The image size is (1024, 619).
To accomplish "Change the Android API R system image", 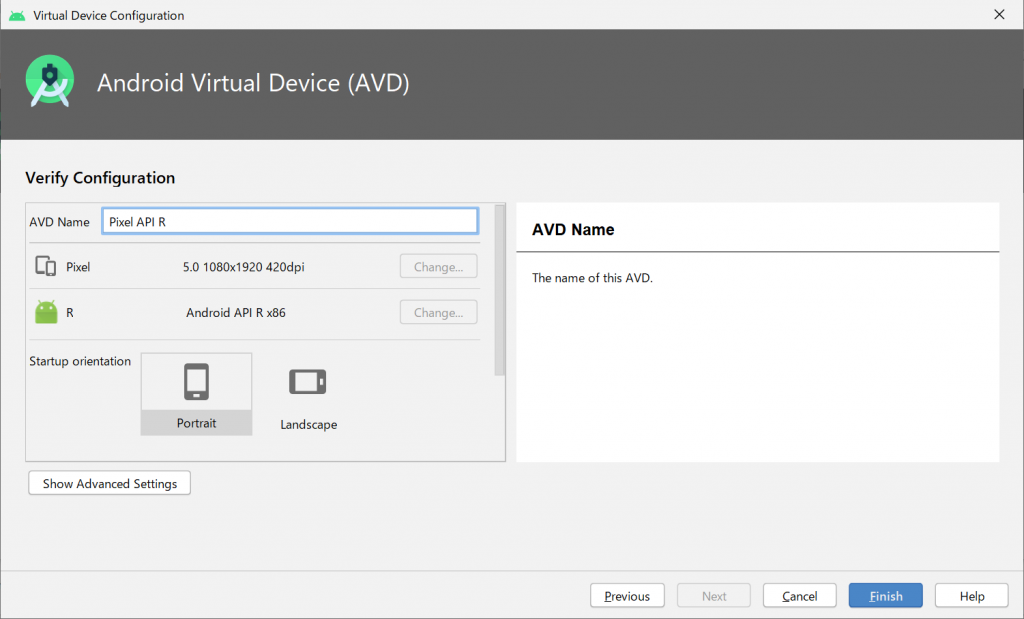I will [438, 312].
